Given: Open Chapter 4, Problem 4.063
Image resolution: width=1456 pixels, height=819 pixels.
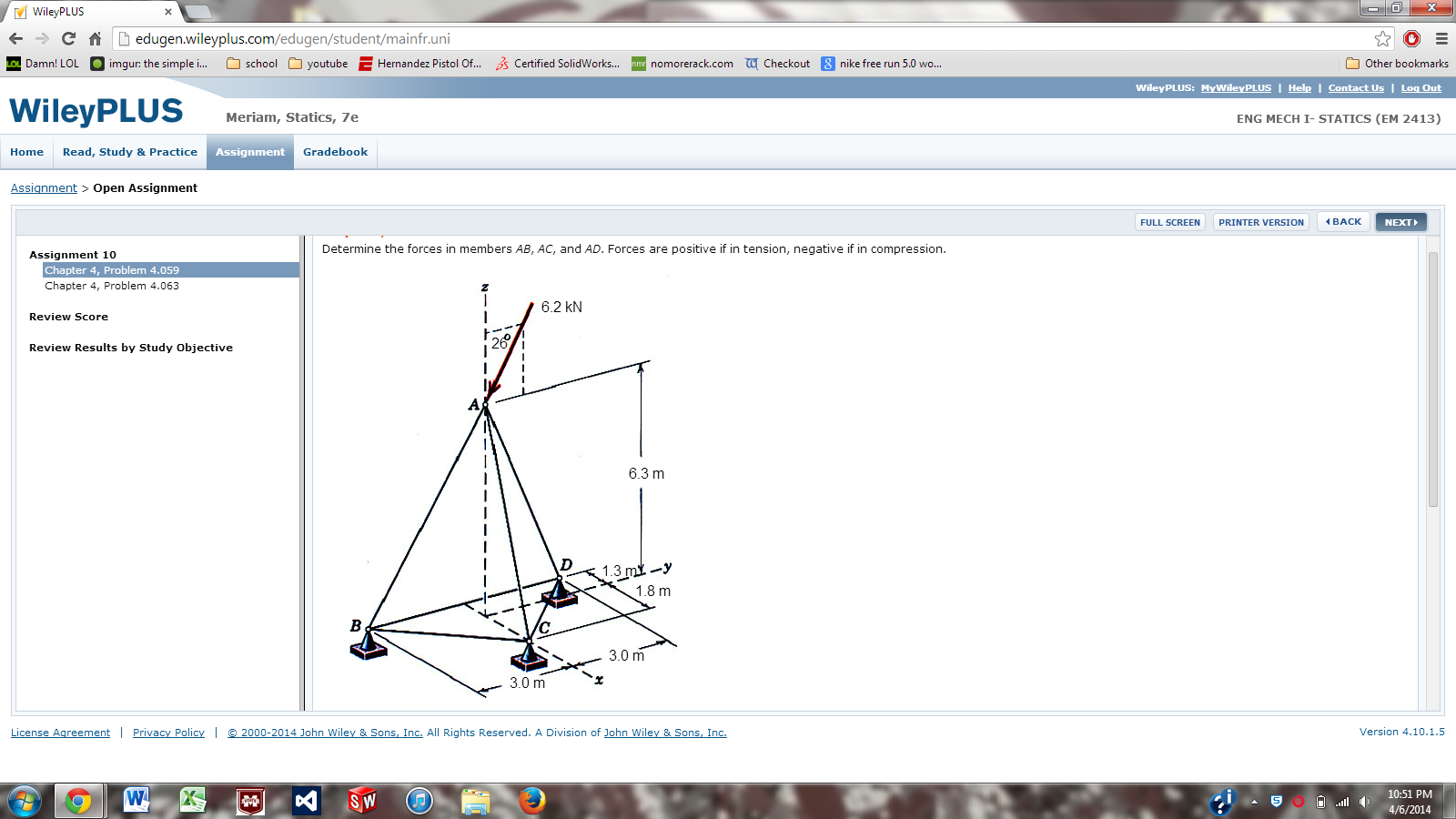Looking at the screenshot, I should [x=112, y=285].
